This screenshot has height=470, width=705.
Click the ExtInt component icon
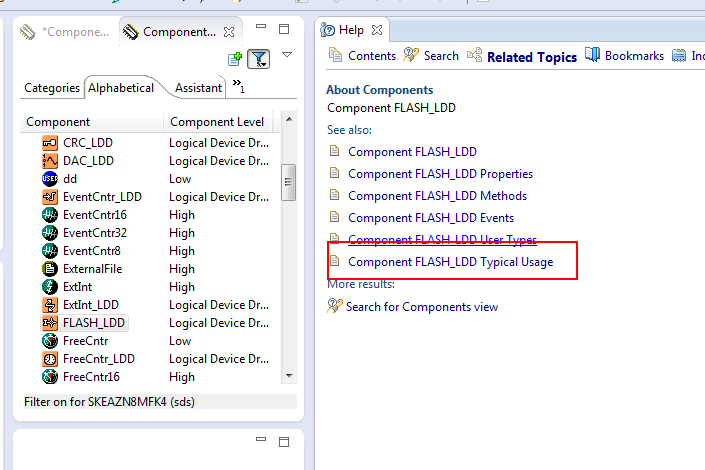coord(50,287)
